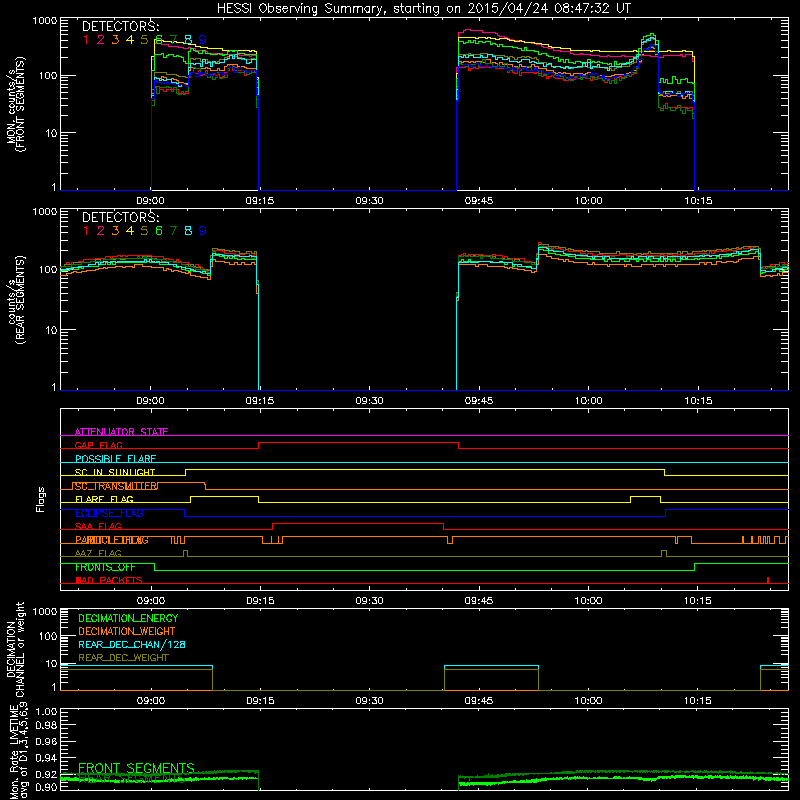Select orange detector 3 in rear segments legend
Screen dimensions: 800x800
pyautogui.click(x=115, y=231)
